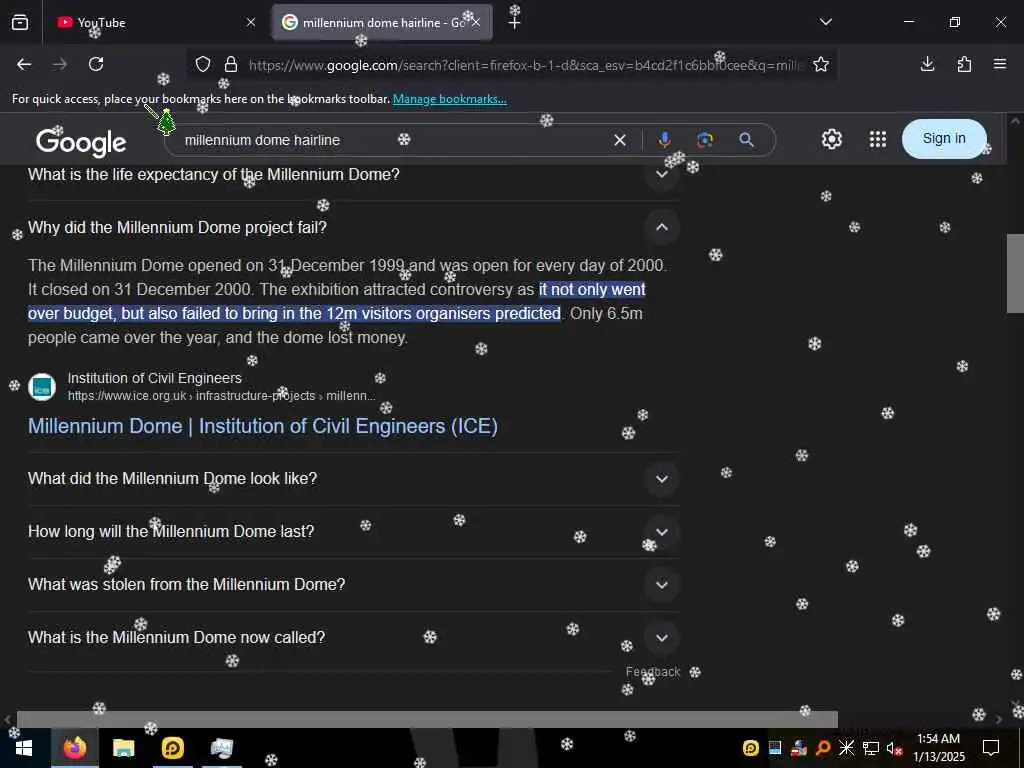
Task: Open Google quick settings gear
Action: pos(832,139)
